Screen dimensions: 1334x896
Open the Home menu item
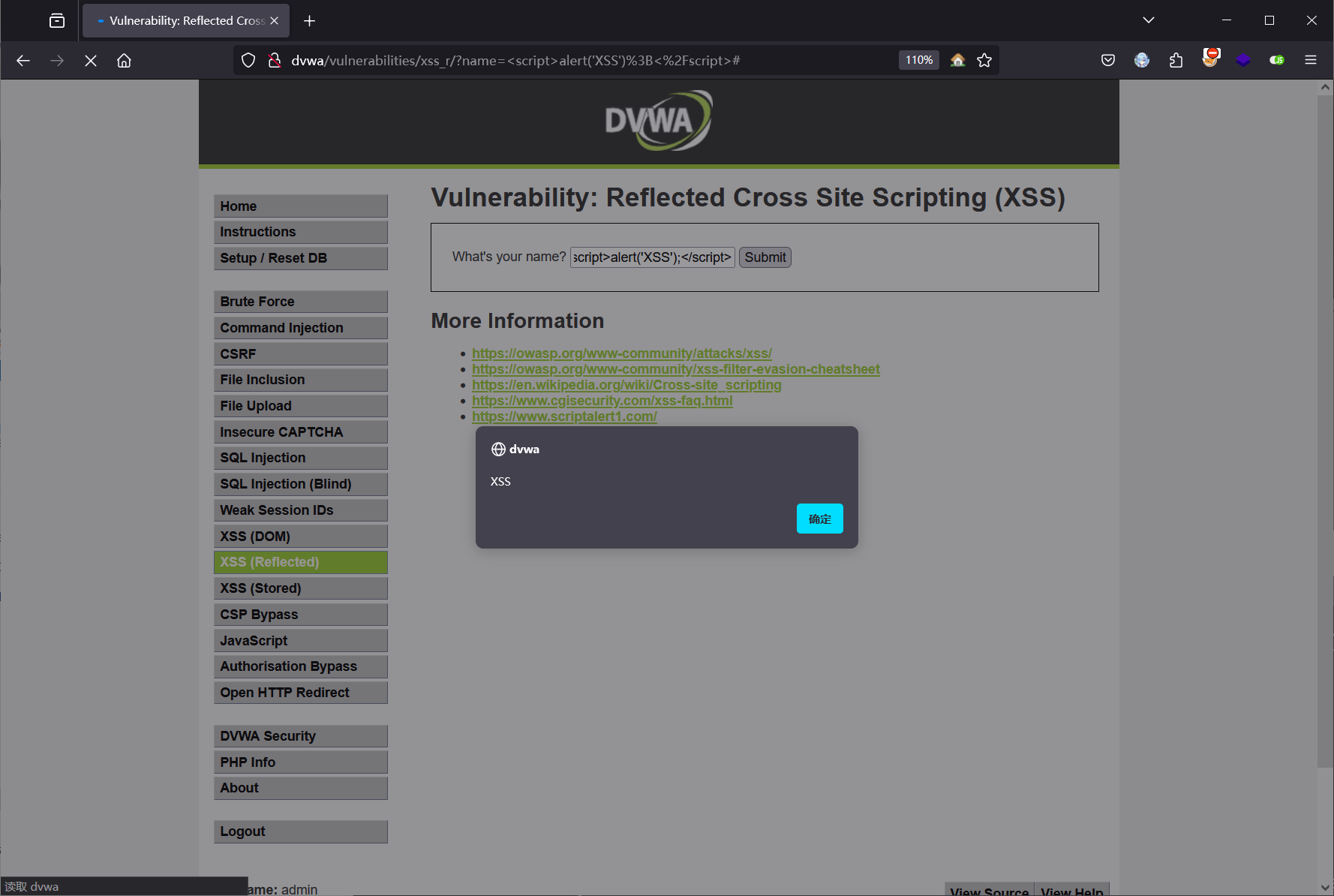(x=301, y=206)
